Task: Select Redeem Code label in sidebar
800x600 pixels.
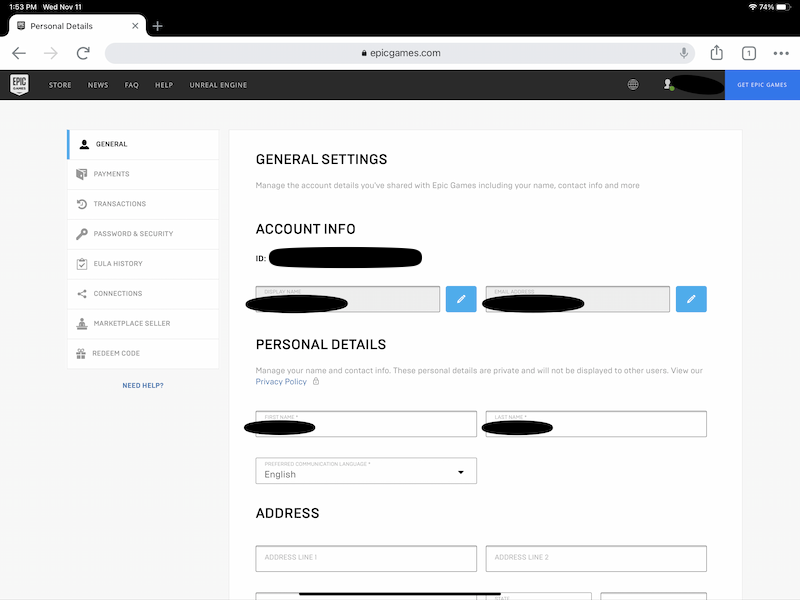Action: click(116, 354)
